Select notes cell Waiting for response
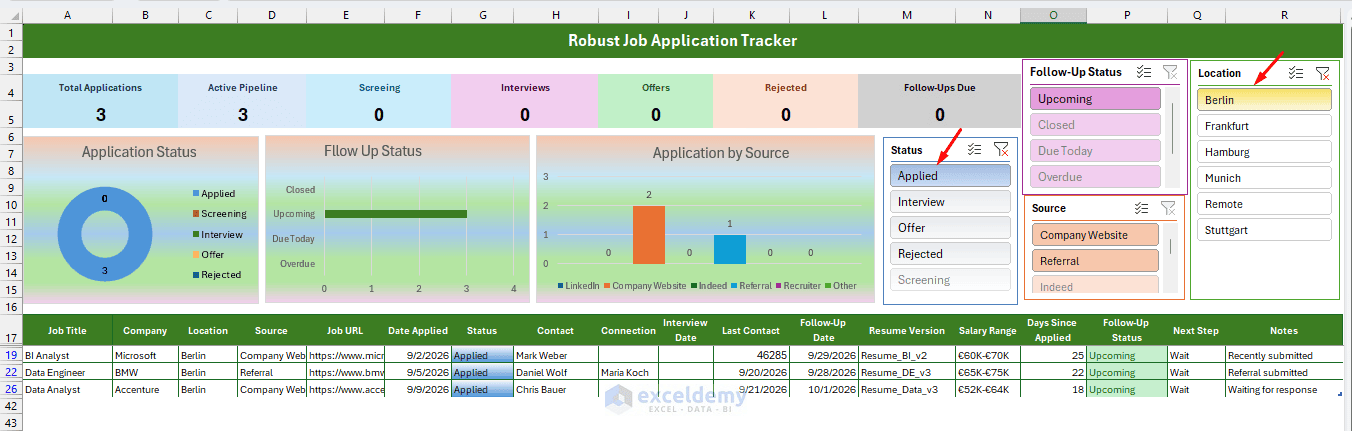Screen dimensions: 1352x431 pos(1284,389)
